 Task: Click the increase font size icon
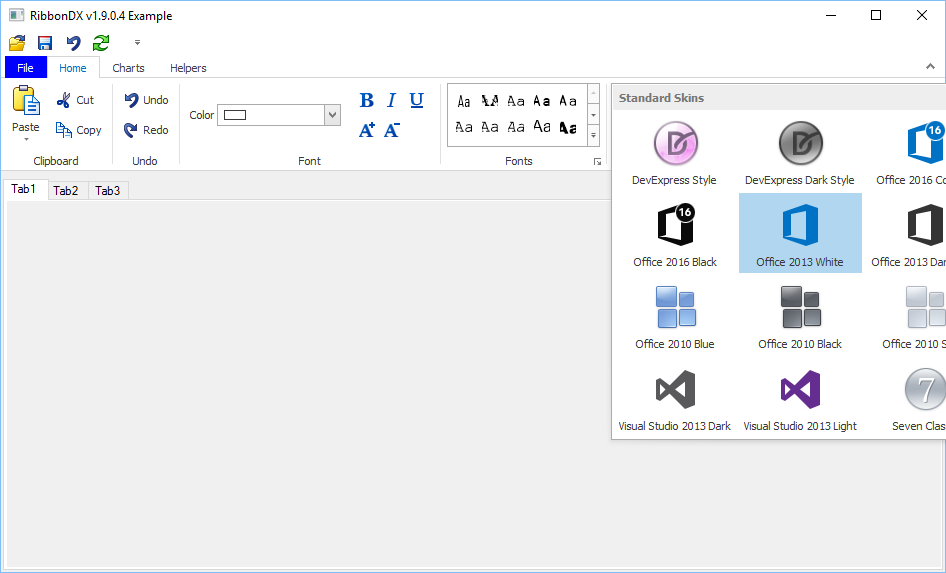[x=366, y=130]
